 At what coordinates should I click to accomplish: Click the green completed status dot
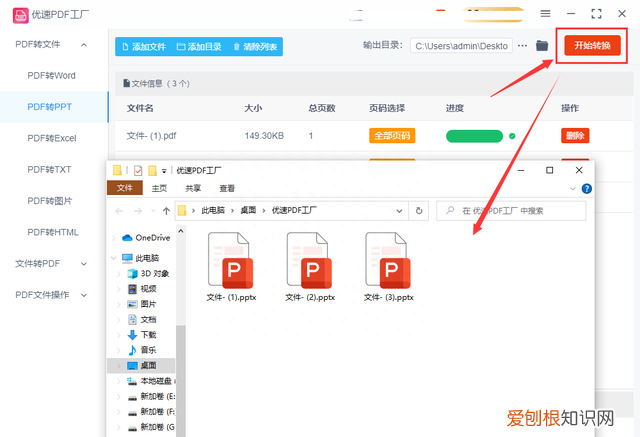[512, 136]
